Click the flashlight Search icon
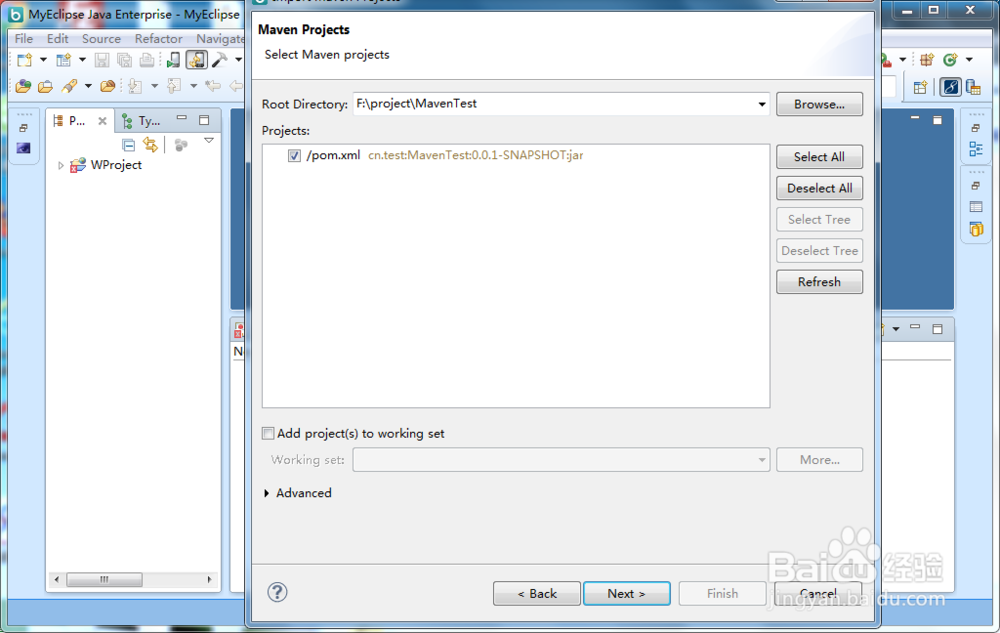Screen dimensions: 1000x633 point(70,85)
